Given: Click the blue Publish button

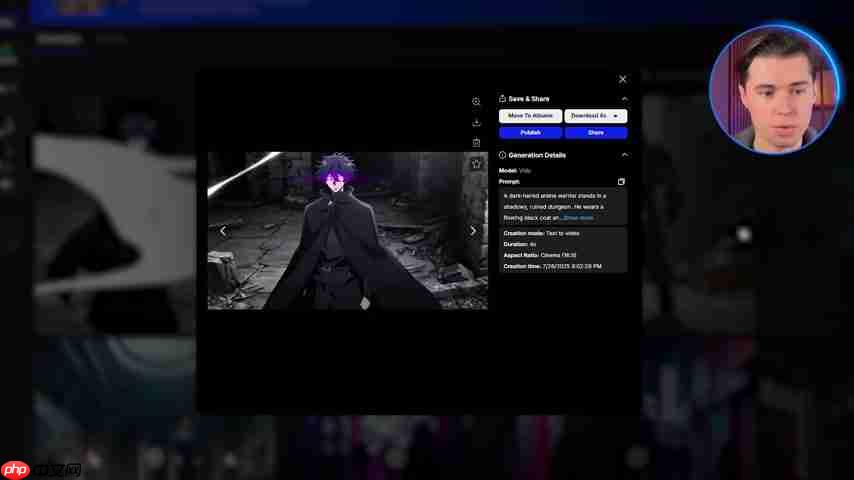Looking at the screenshot, I should 530,132.
